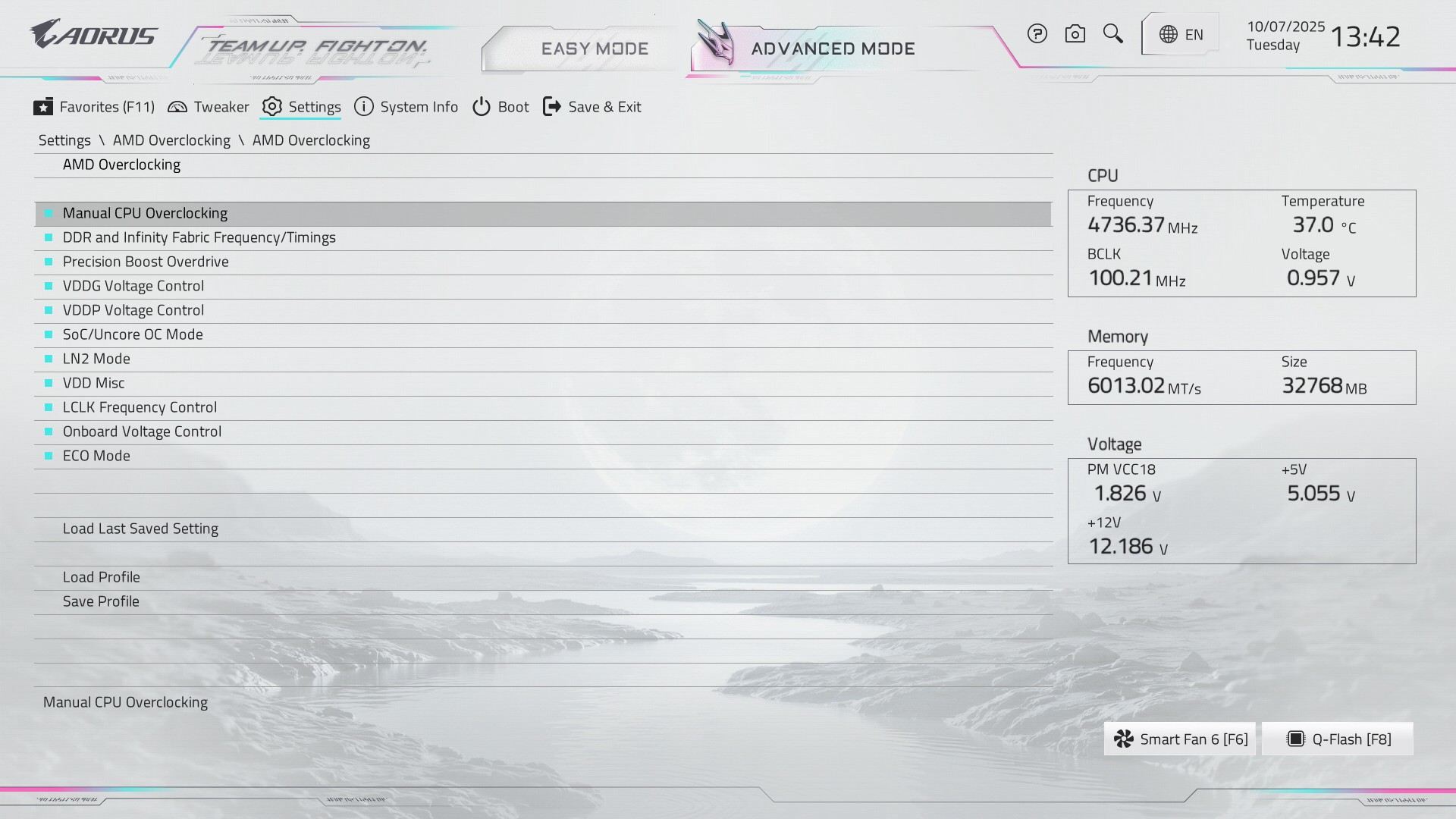Click the Save & Exit arrow icon

pyautogui.click(x=552, y=107)
